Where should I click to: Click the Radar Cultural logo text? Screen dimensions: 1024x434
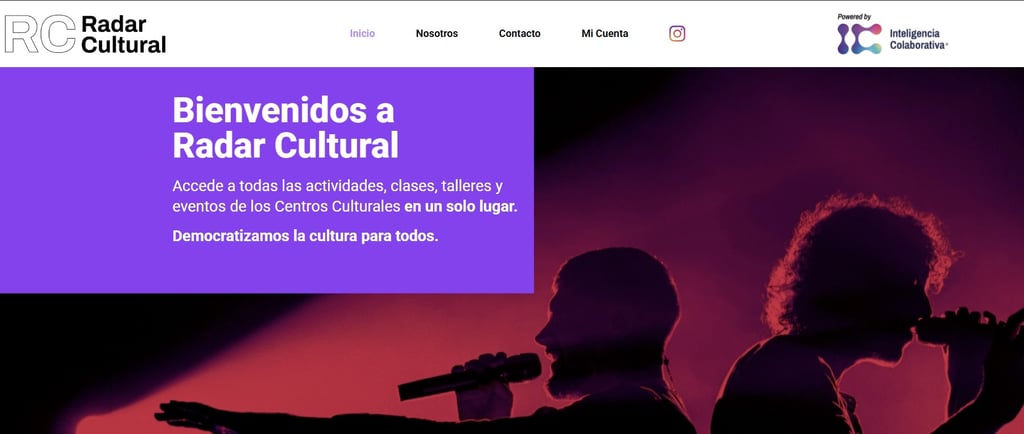(123, 34)
